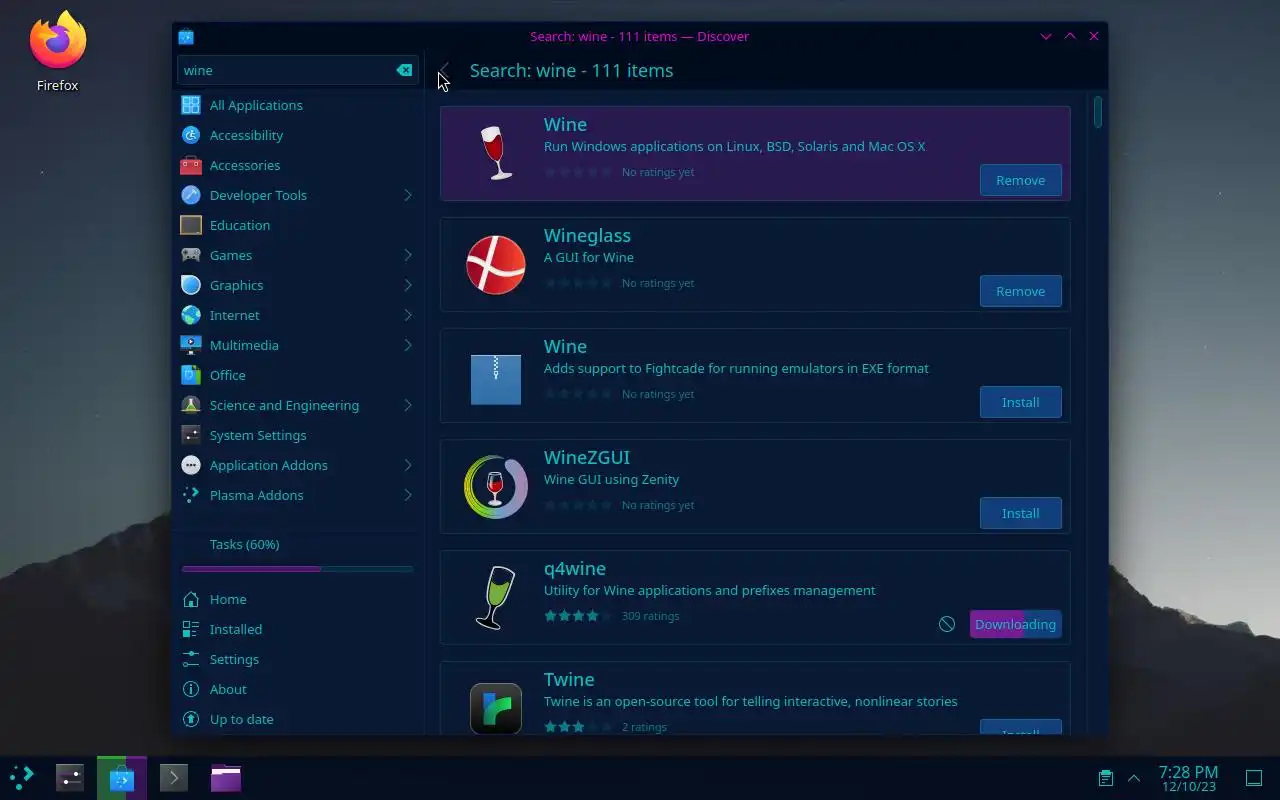Expand the Games category chevron
Viewport: 1280px width, 800px height.
[x=408, y=255]
